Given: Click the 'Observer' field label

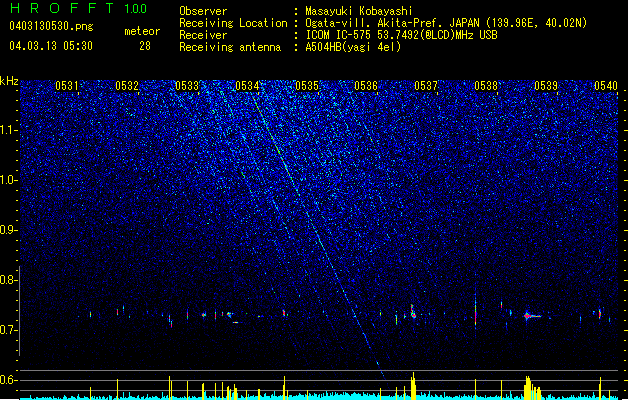Looking at the screenshot, I should pyautogui.click(x=203, y=11).
